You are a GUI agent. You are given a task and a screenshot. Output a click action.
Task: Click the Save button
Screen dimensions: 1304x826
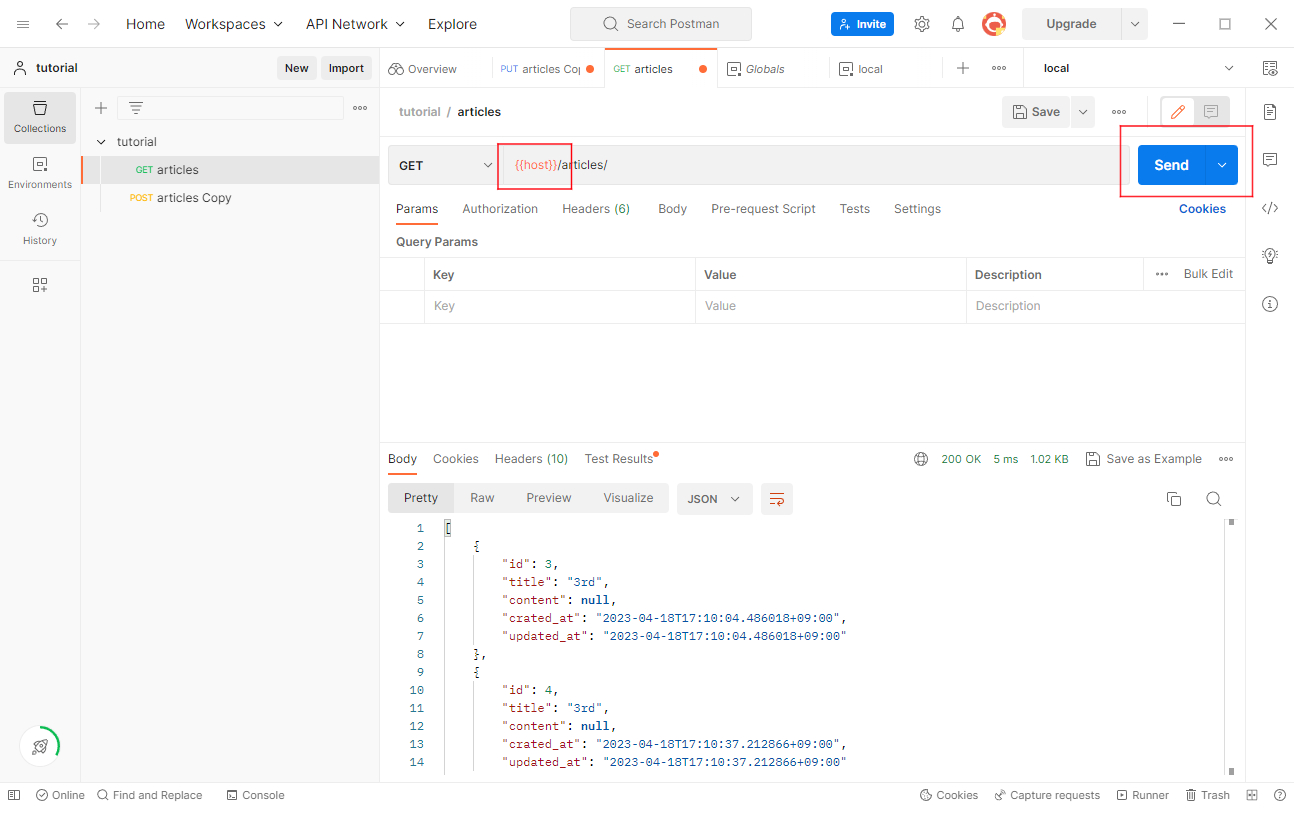click(1036, 112)
